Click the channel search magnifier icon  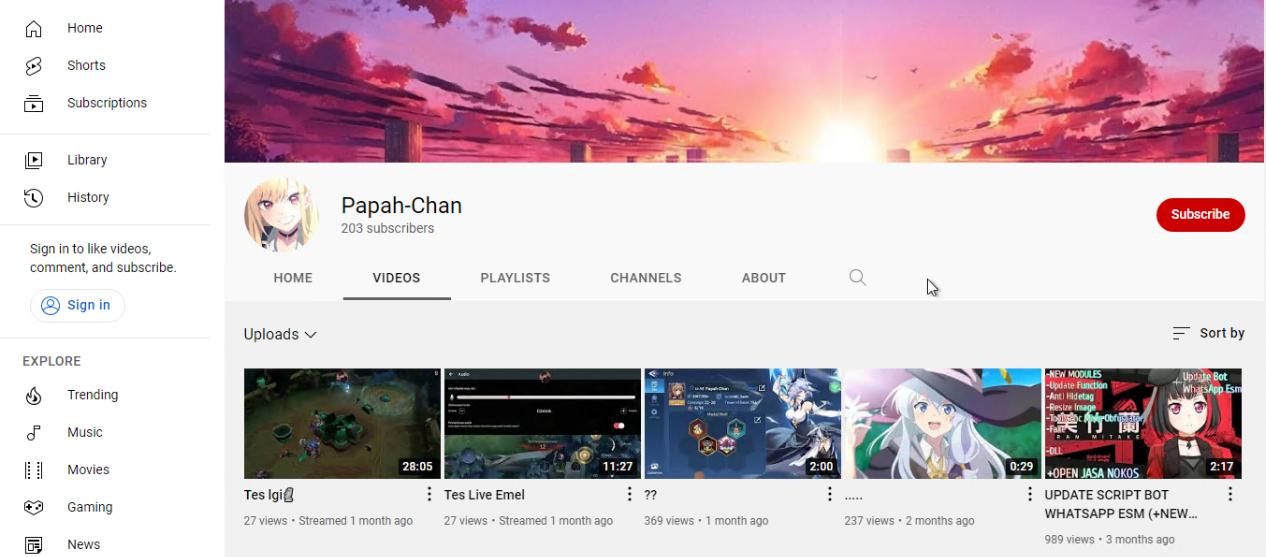[x=857, y=278]
